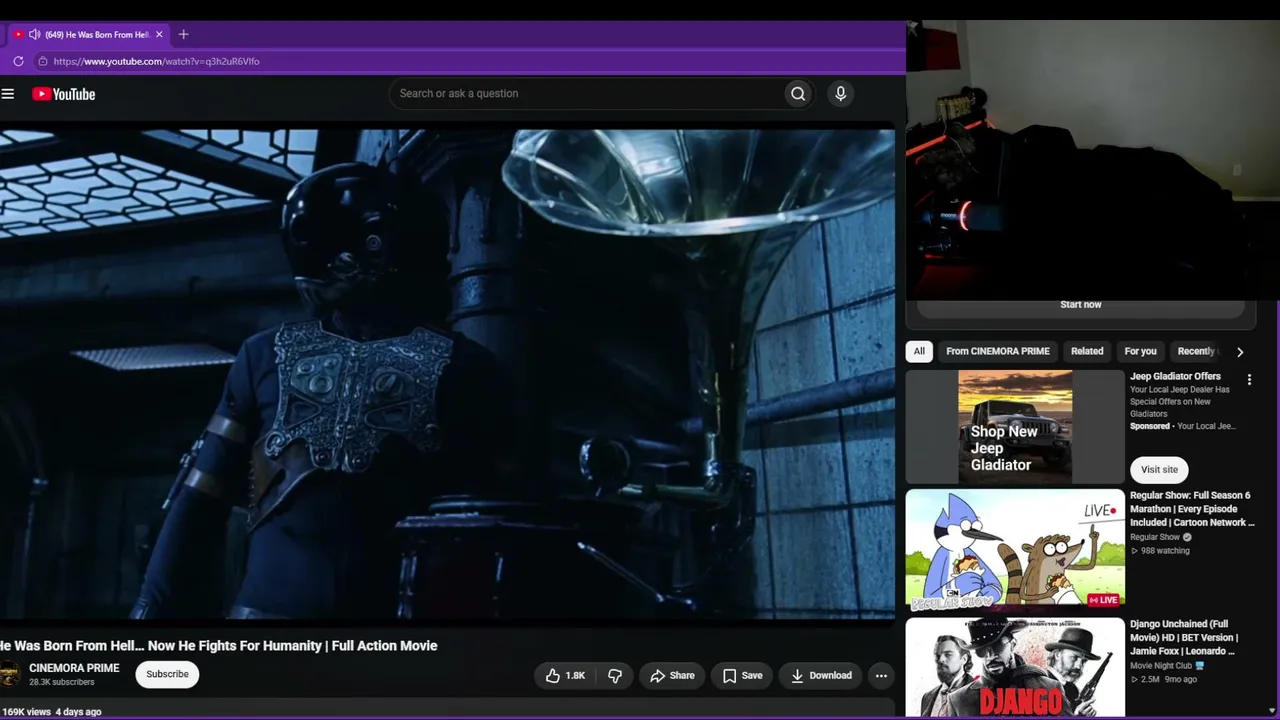Screen dimensions: 1280x720
Task: Click the search magnifier button
Action: [798, 94]
